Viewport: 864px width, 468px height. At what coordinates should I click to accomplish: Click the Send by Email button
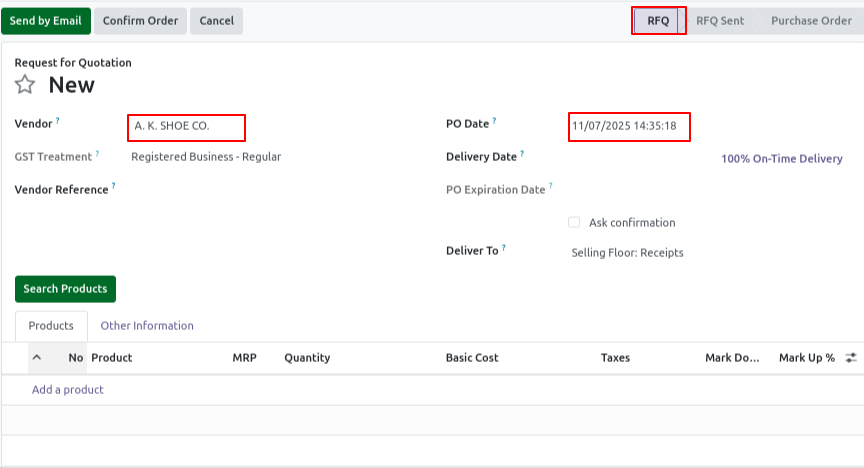click(46, 21)
